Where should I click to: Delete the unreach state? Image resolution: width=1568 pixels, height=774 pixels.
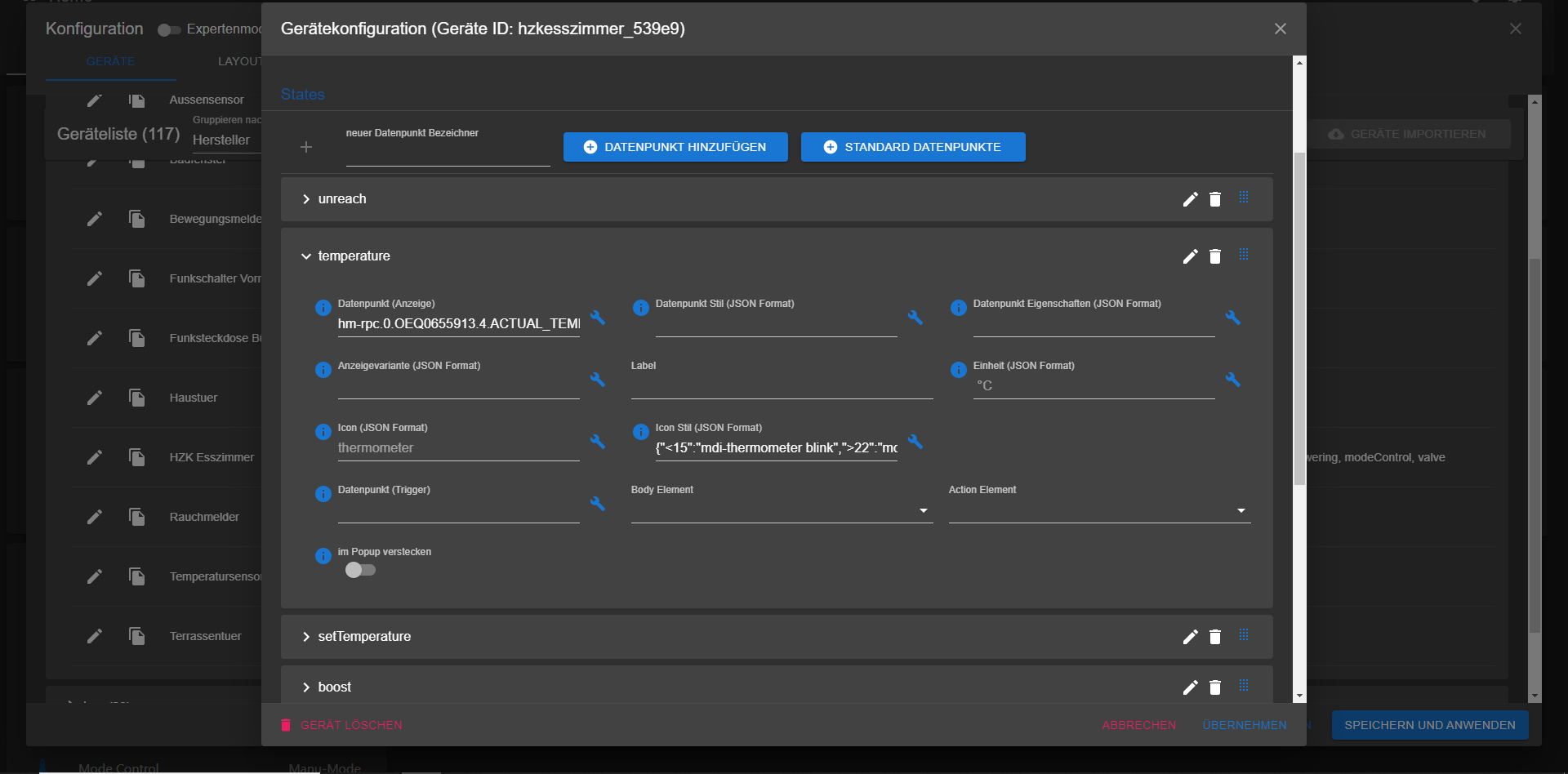click(1215, 199)
